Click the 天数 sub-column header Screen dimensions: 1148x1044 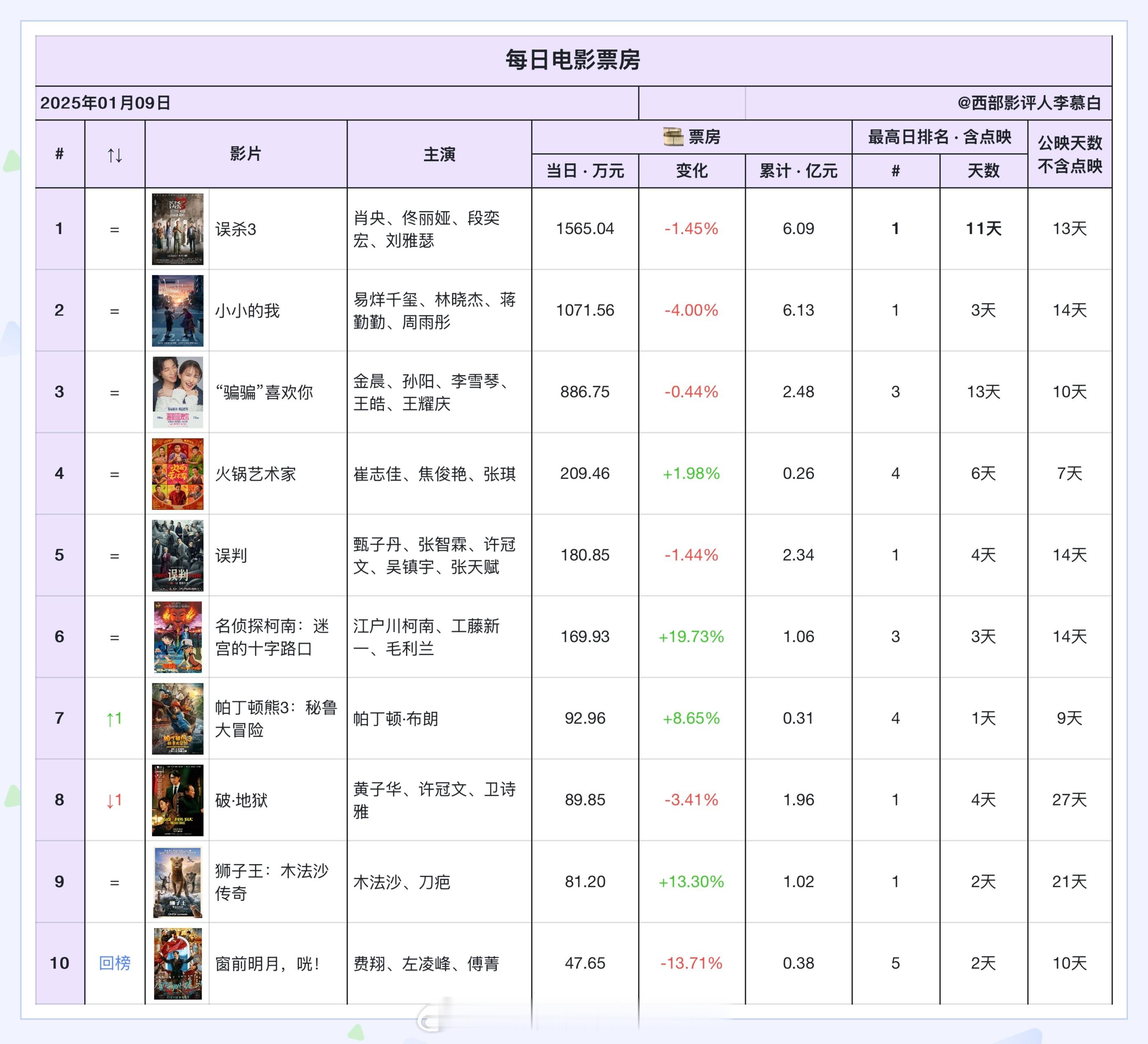coord(983,171)
